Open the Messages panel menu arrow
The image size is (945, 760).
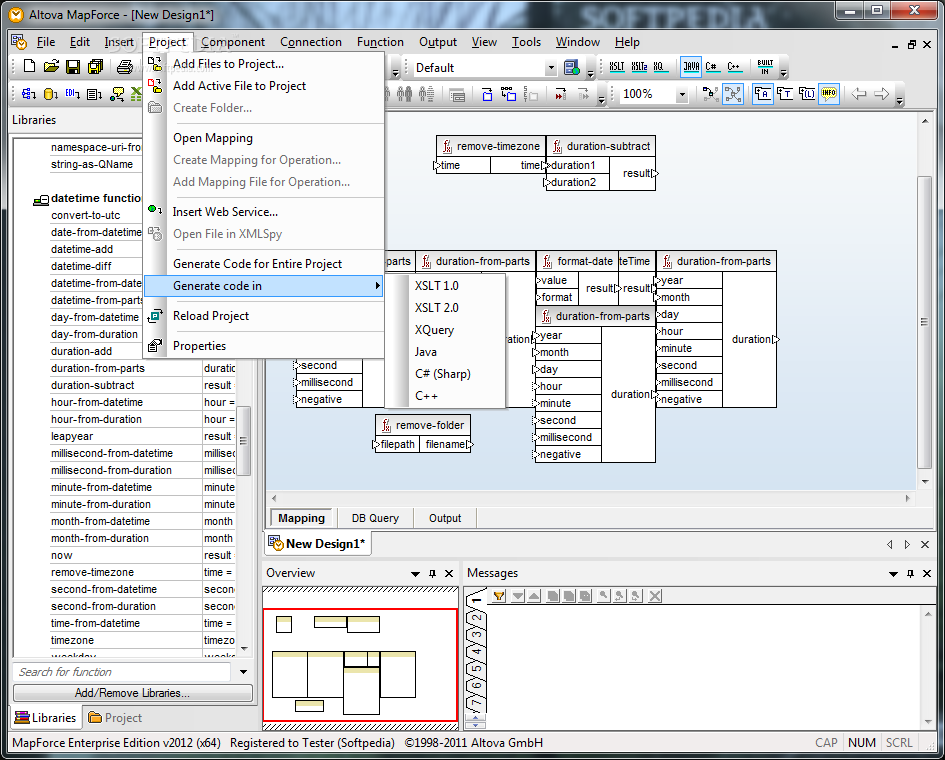tap(893, 574)
